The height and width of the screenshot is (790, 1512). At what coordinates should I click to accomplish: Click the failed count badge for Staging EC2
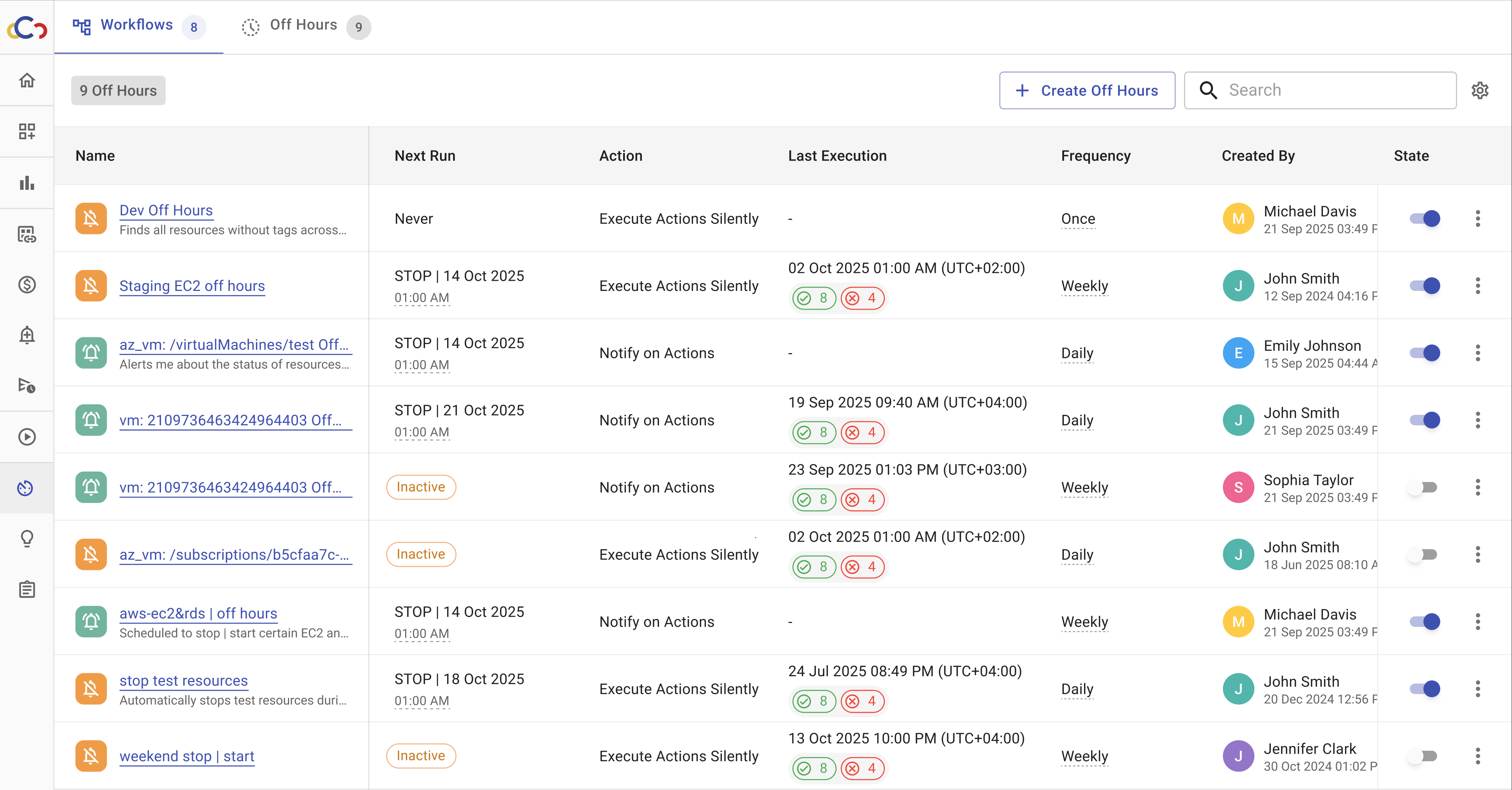[862, 298]
